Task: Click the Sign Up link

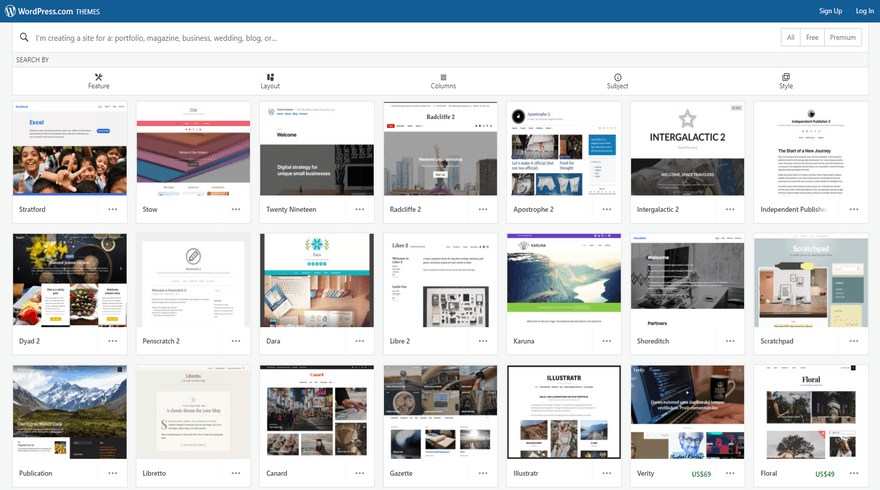Action: [x=830, y=11]
